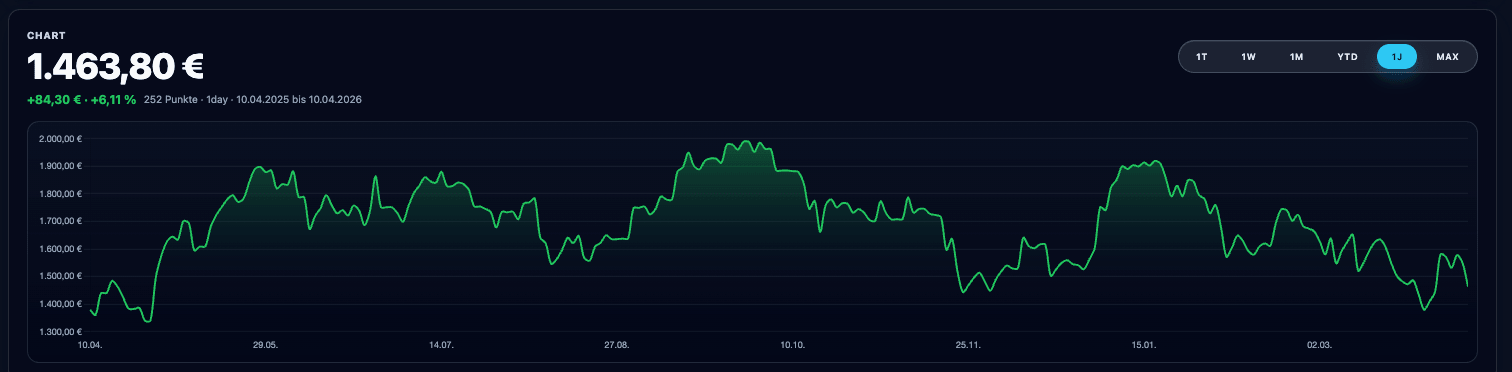Viewport: 1512px width, 372px height.
Task: Click the CHART heading label
Action: pos(46,35)
